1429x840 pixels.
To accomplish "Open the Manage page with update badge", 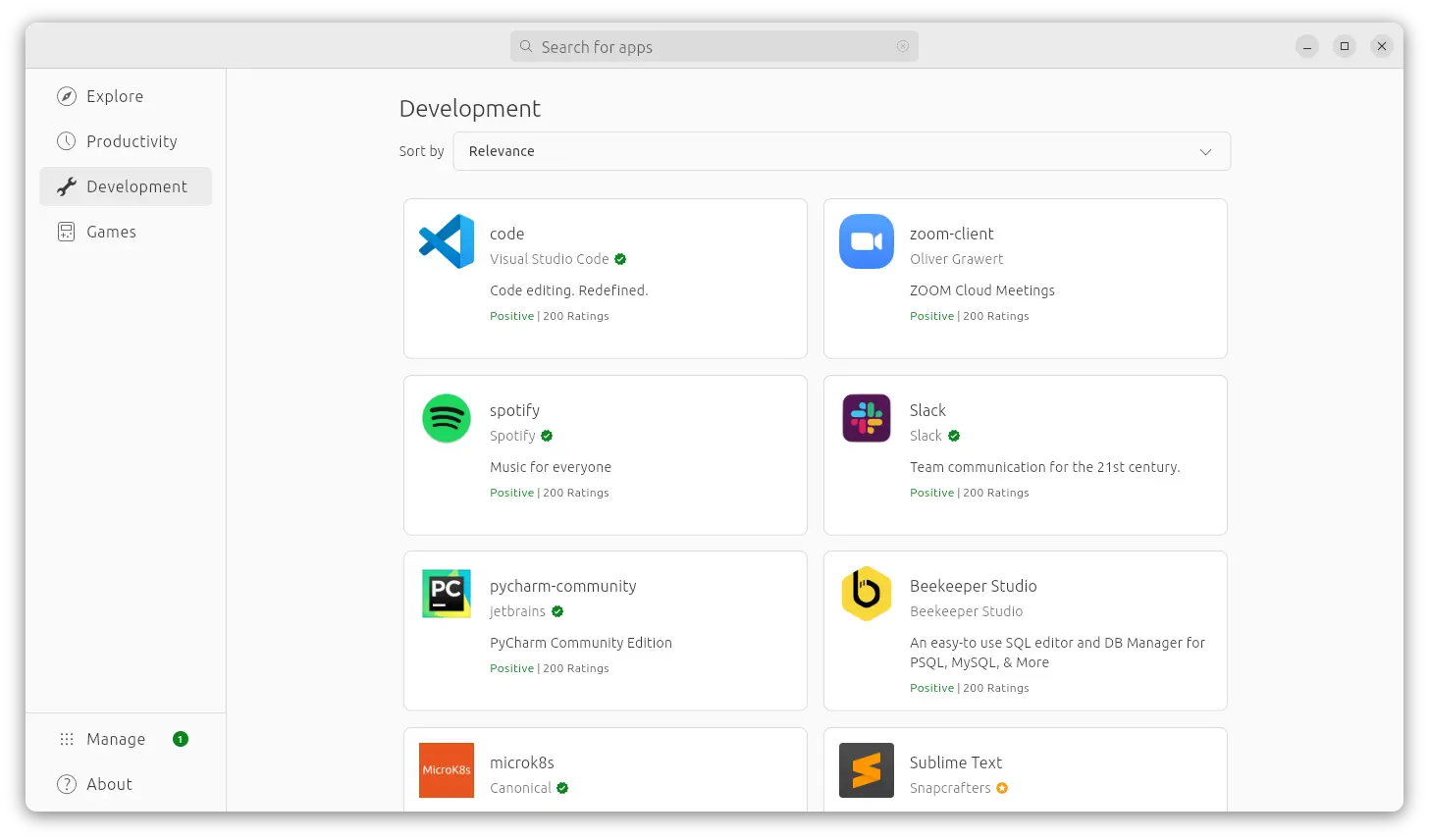I will click(116, 739).
